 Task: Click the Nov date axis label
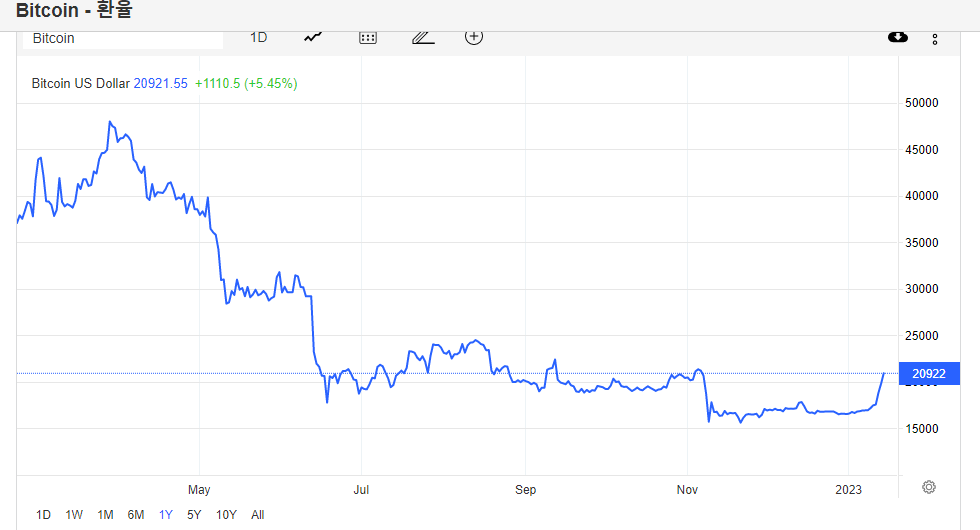(x=687, y=489)
